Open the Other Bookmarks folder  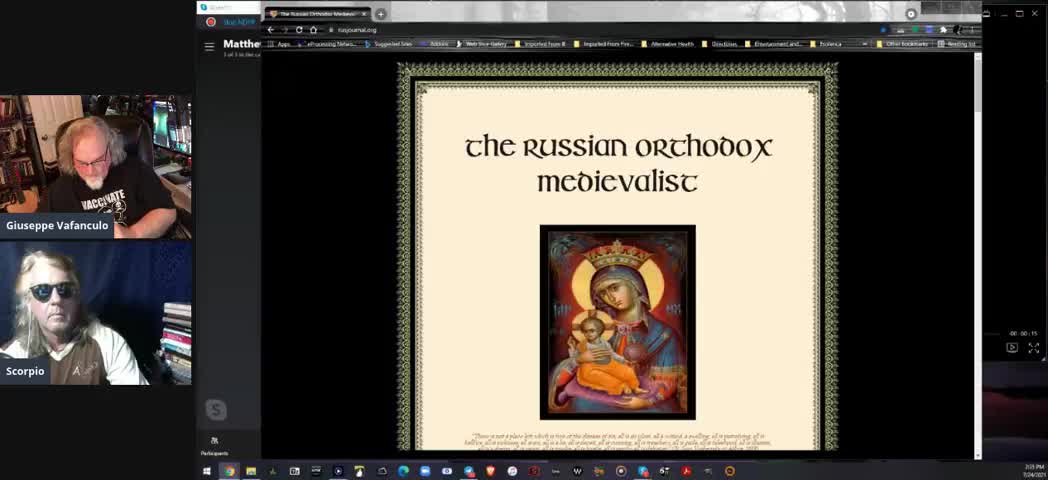click(903, 44)
